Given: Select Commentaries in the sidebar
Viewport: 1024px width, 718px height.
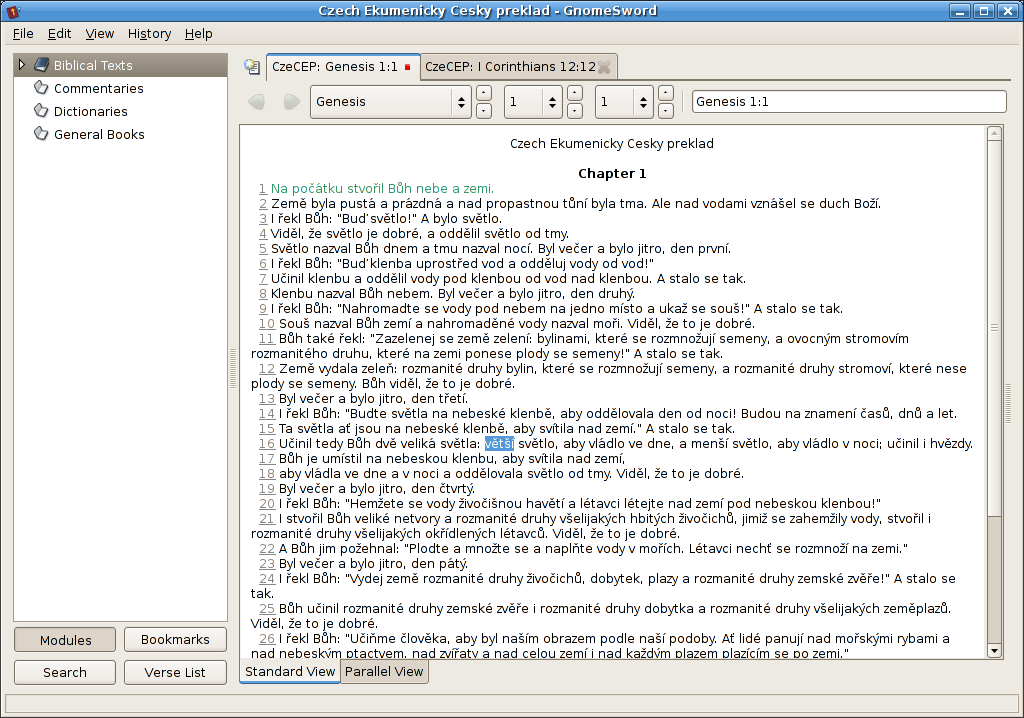Looking at the screenshot, I should (99, 88).
